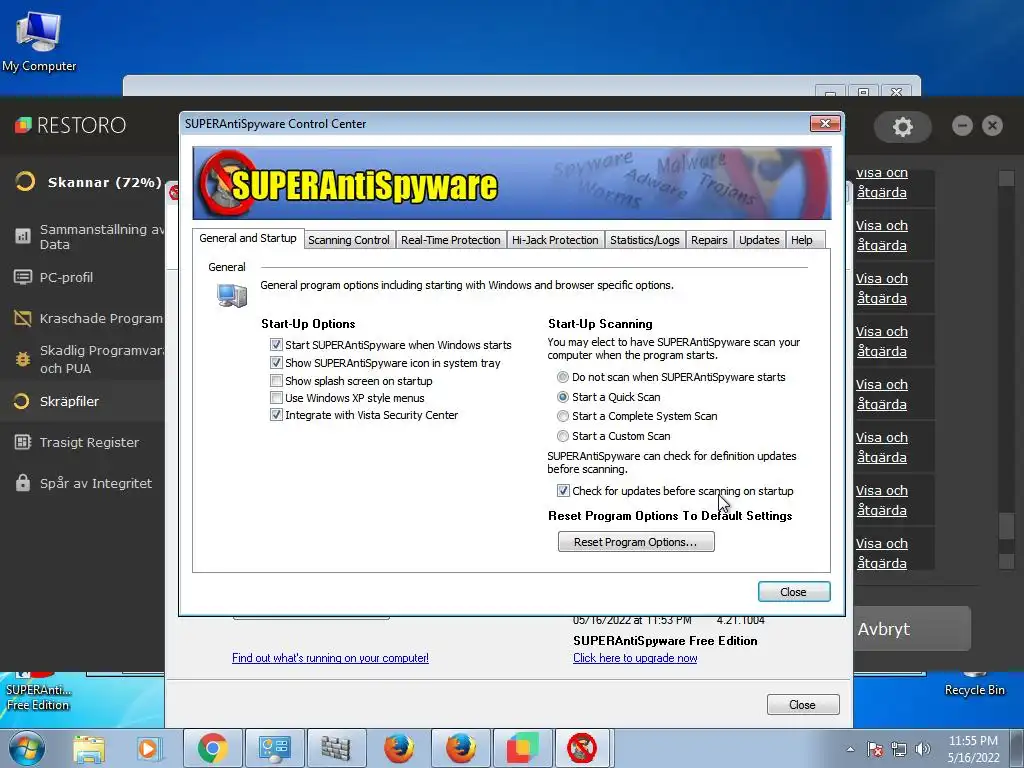
Task: Open the Repairs tab
Action: (709, 240)
